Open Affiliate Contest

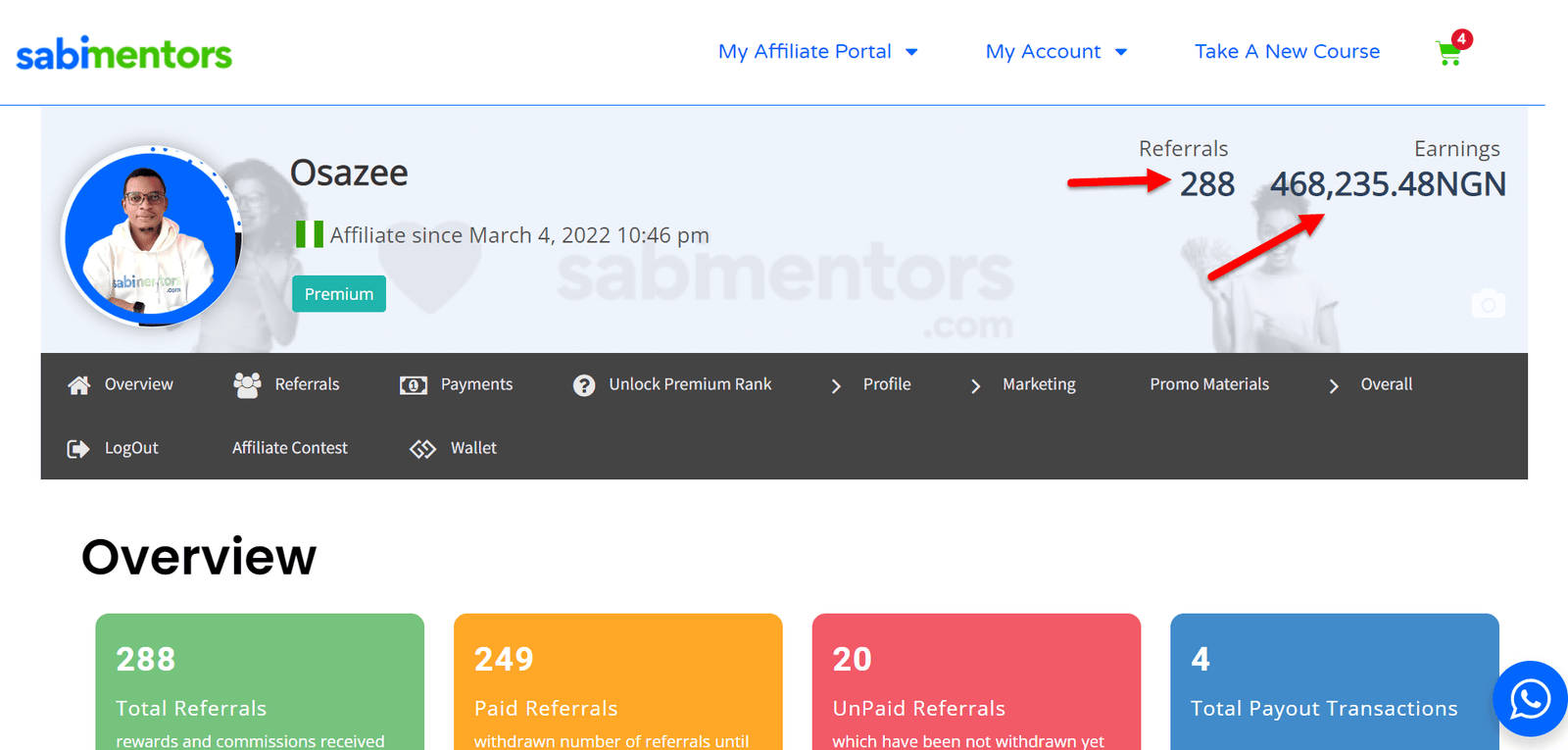pos(290,448)
